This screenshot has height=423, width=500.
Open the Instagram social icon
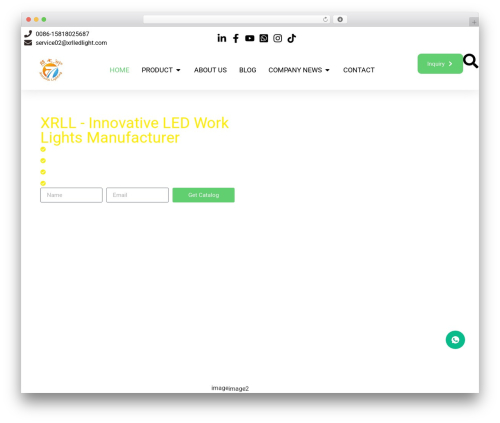click(x=277, y=38)
